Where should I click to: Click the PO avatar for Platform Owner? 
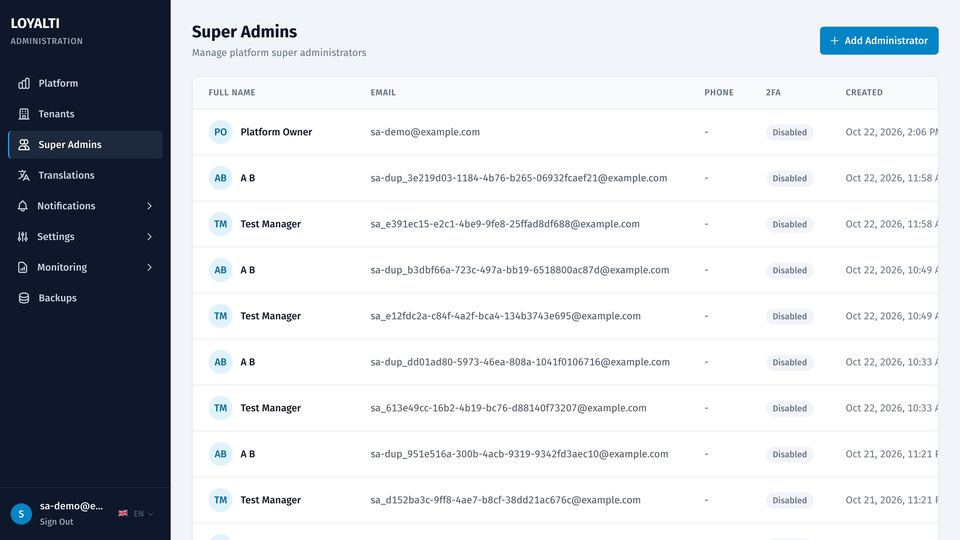(x=220, y=132)
